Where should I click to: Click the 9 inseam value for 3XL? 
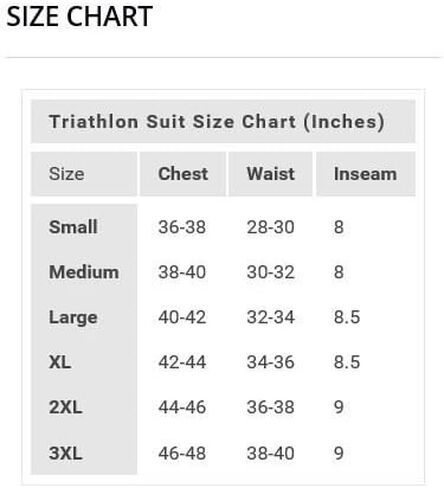339,453
